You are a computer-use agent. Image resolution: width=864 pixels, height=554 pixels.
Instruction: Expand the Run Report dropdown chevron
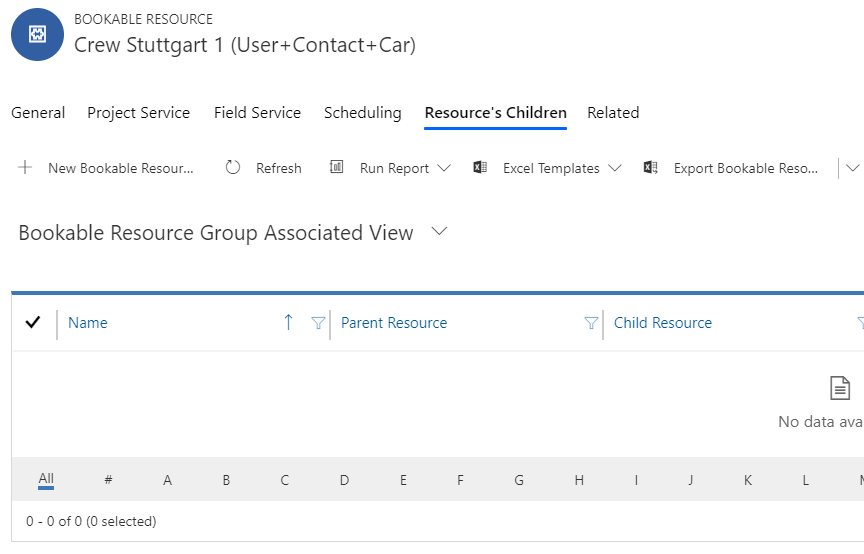pyautogui.click(x=444, y=168)
